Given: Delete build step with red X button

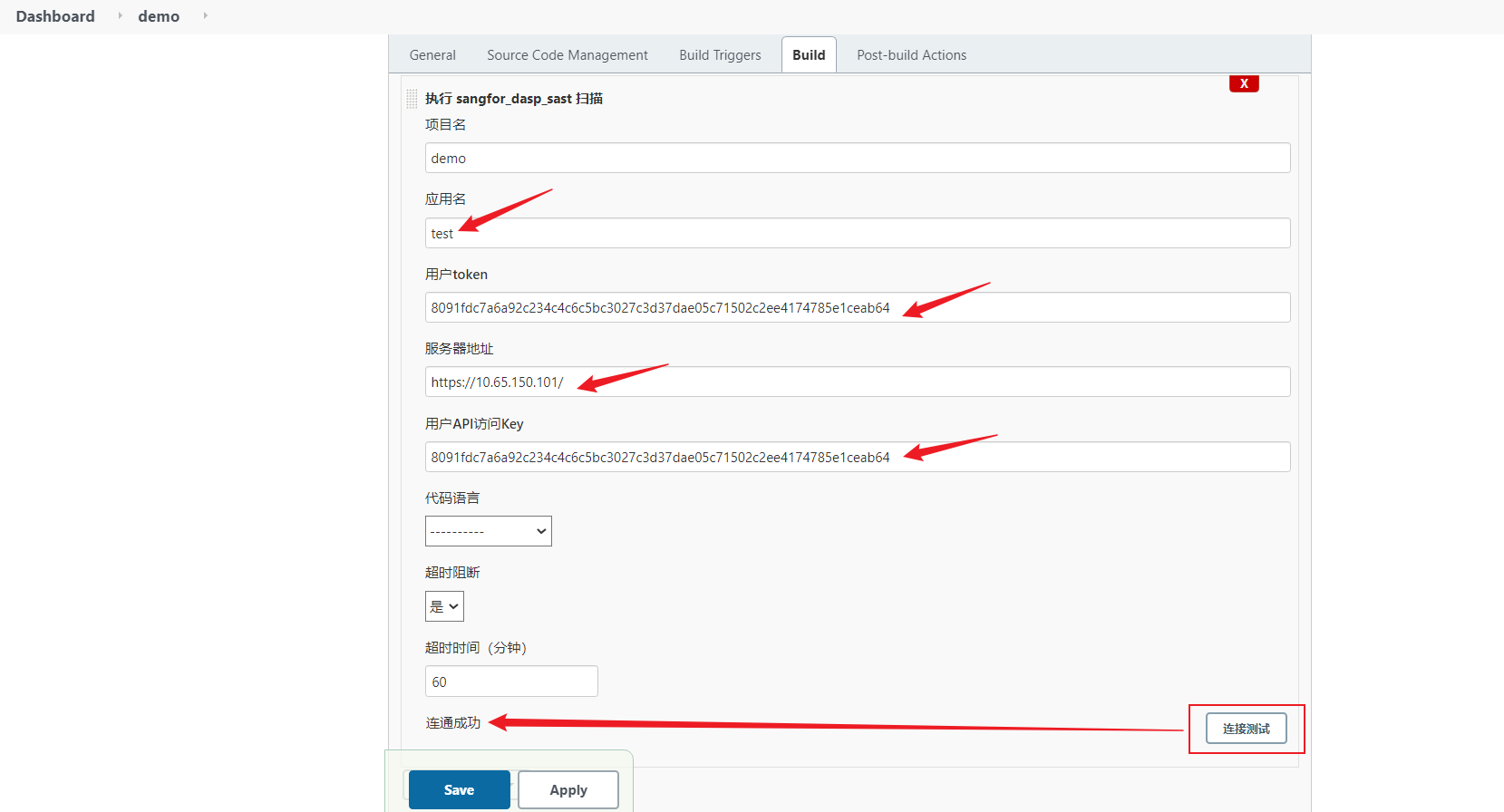Looking at the screenshot, I should coord(1244,83).
